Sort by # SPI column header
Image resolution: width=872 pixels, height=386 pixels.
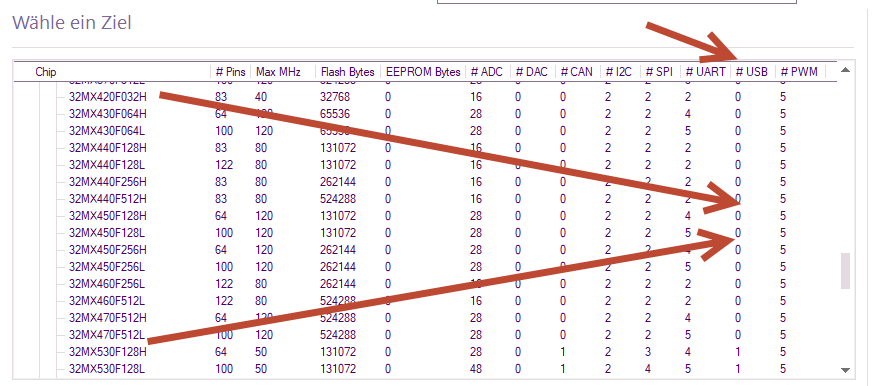click(659, 72)
